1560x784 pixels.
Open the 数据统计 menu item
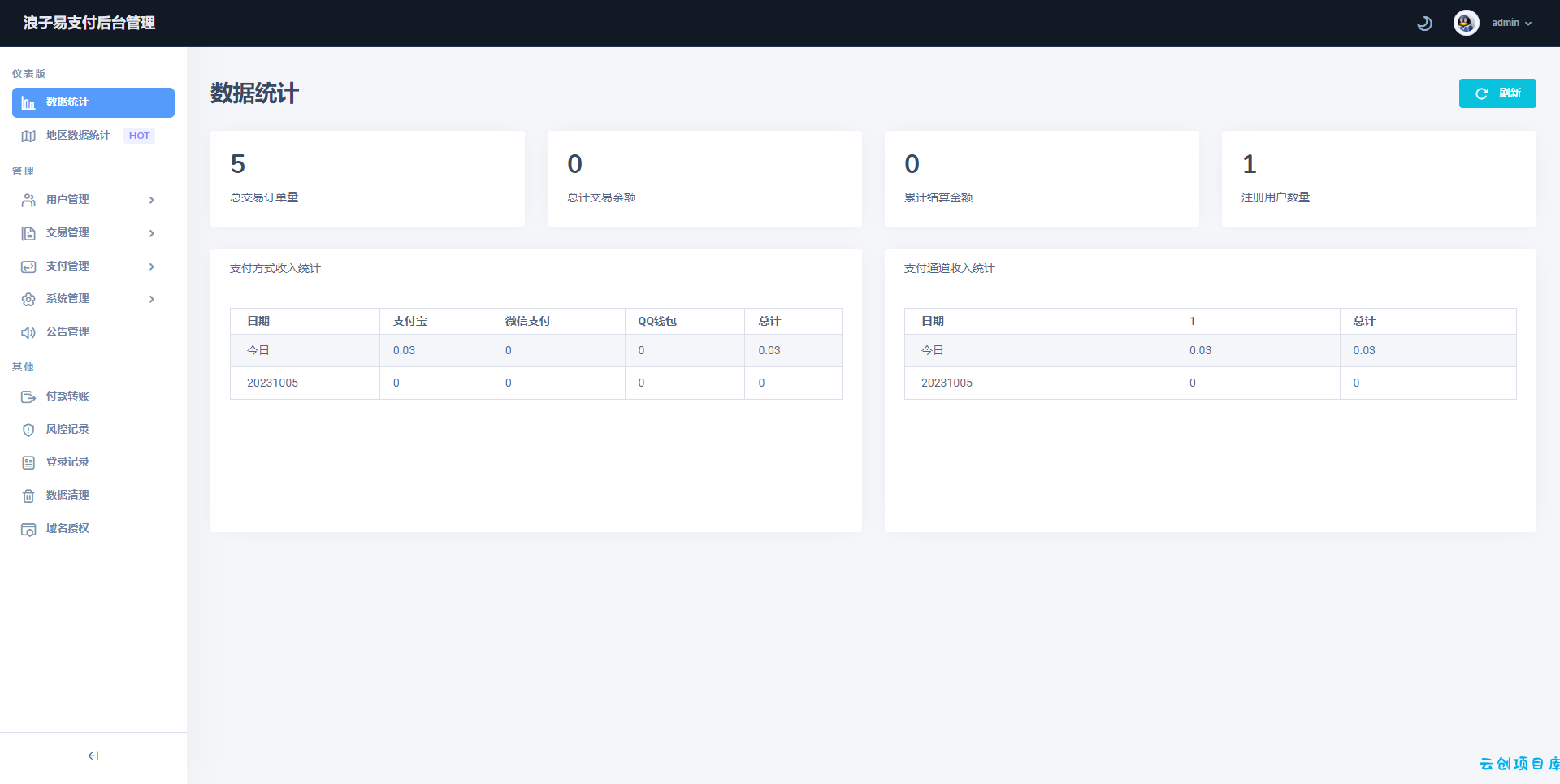pos(93,102)
